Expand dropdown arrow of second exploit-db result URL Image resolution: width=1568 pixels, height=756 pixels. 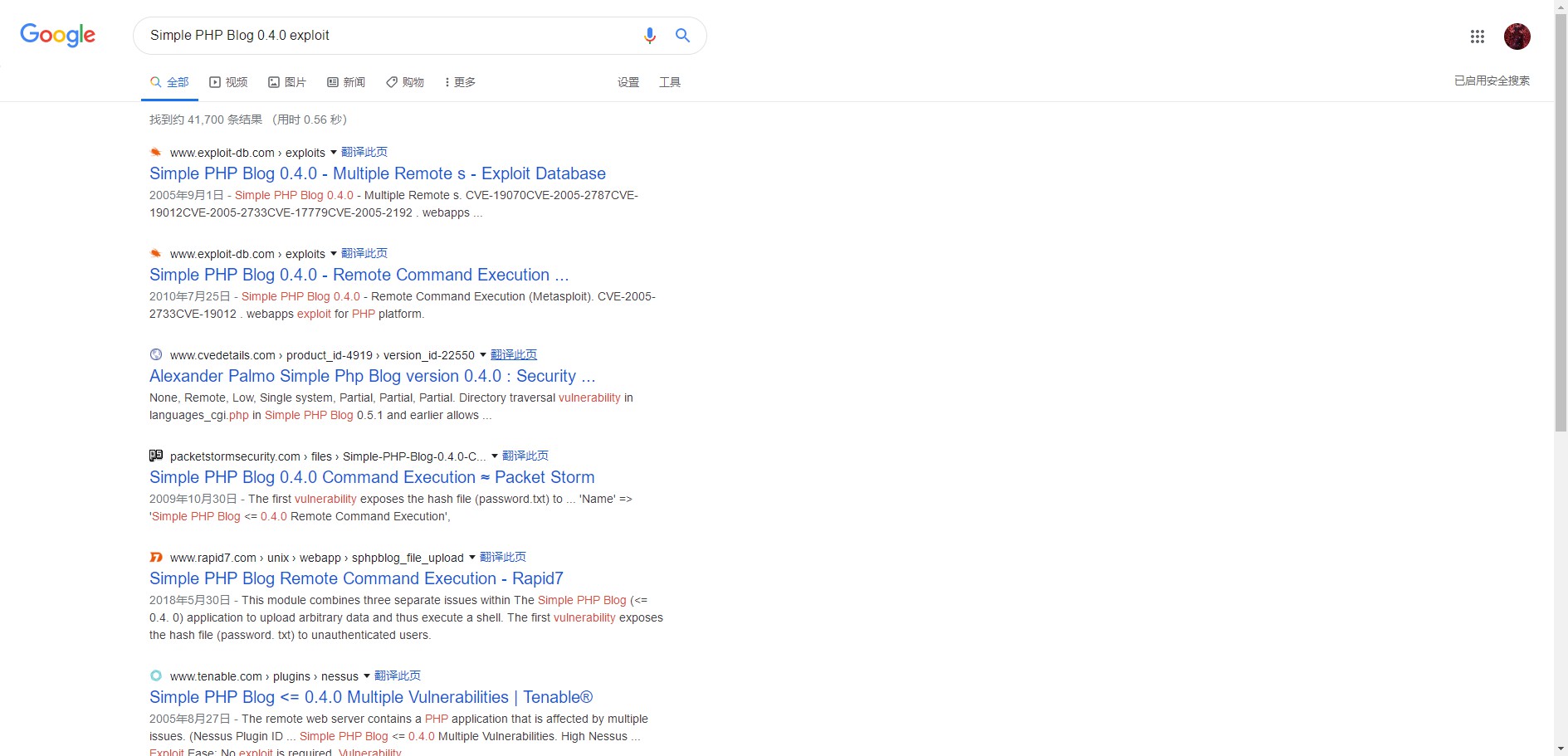tap(334, 254)
